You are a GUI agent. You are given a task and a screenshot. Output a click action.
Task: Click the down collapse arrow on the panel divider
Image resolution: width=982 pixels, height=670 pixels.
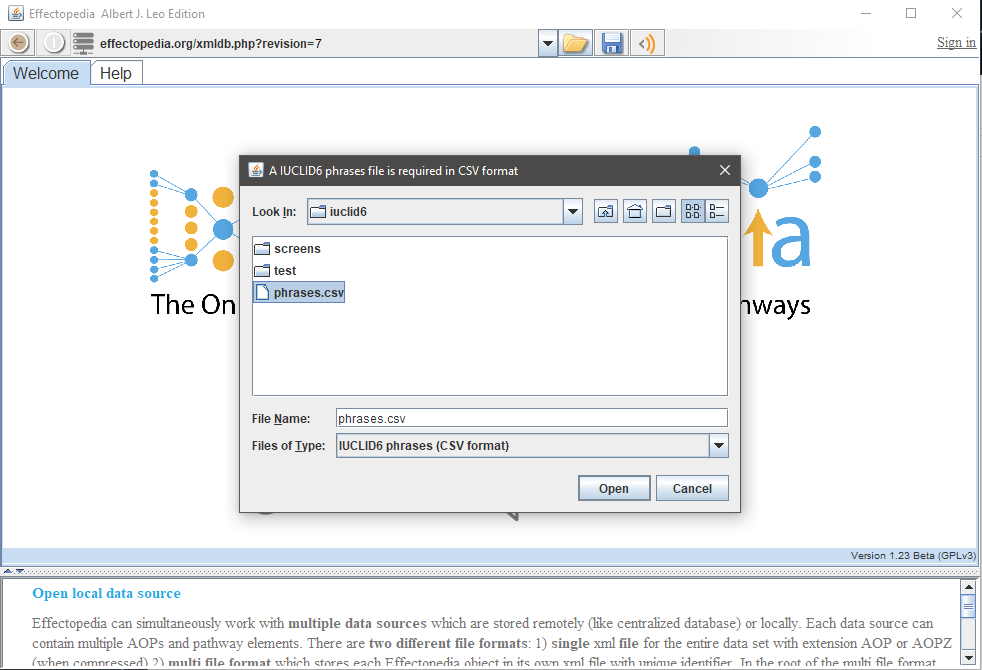(x=19, y=571)
